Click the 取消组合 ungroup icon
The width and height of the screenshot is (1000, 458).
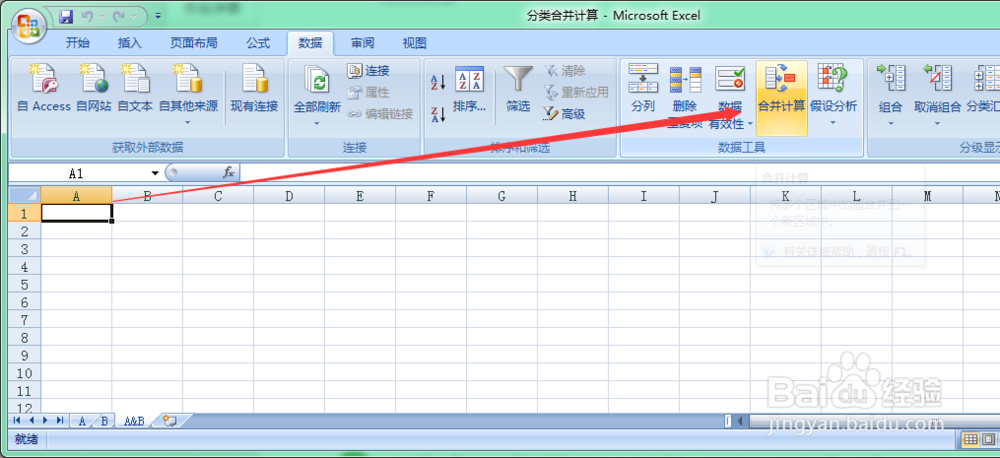(938, 80)
